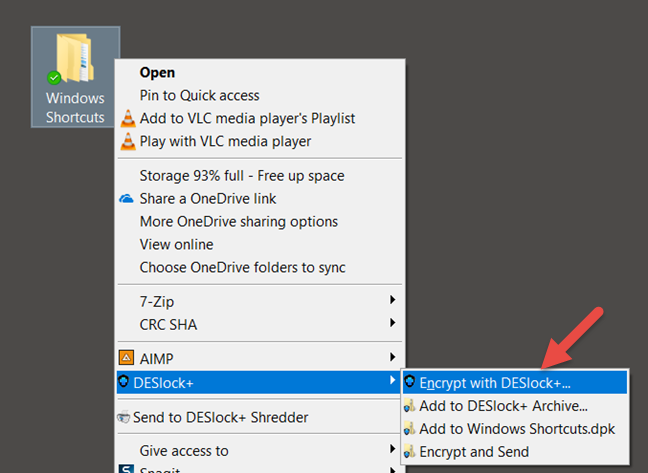Click the Snagit icon at menu bottom

click(x=126, y=469)
